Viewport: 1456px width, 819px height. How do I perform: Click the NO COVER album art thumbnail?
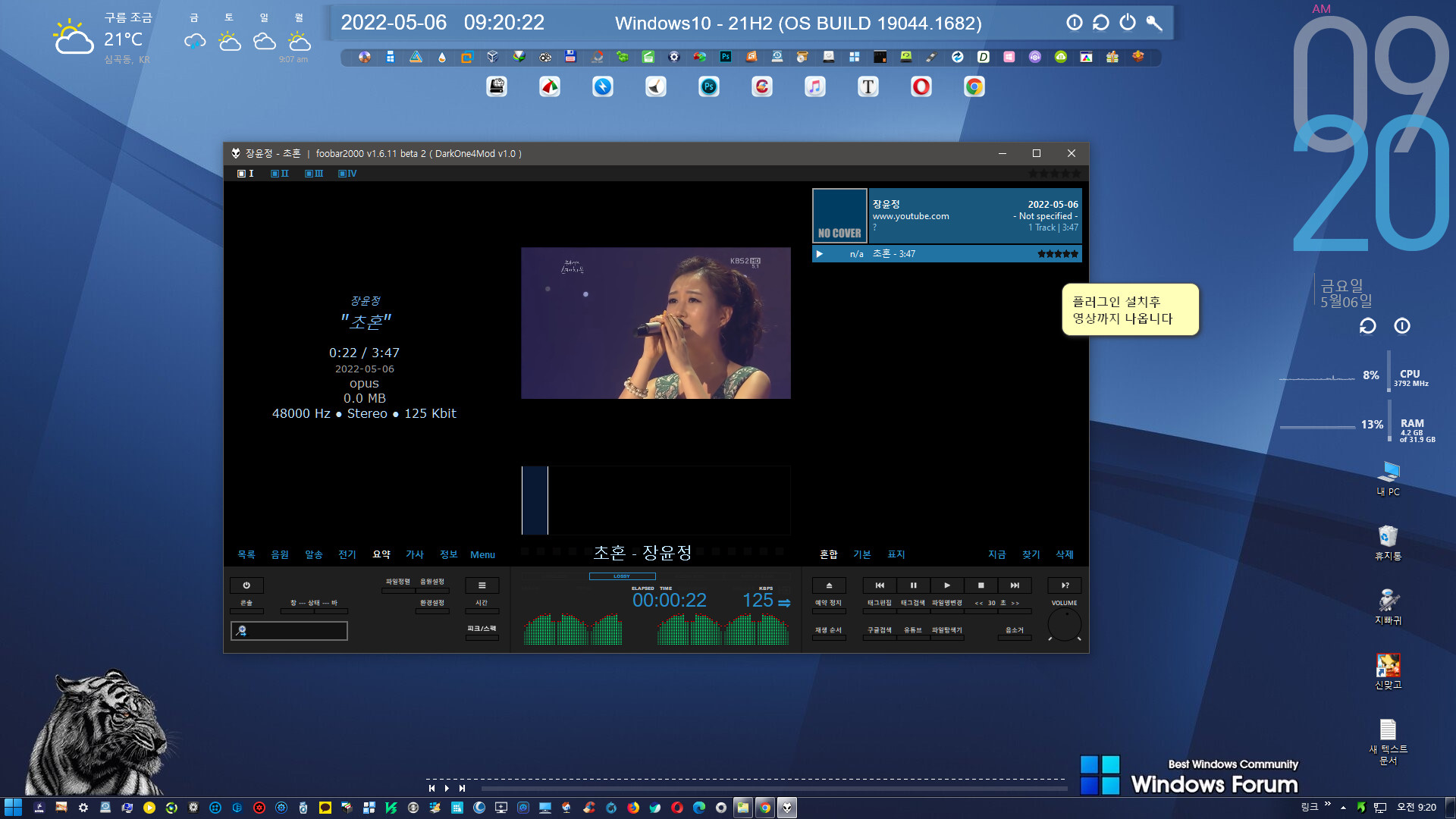click(x=839, y=215)
